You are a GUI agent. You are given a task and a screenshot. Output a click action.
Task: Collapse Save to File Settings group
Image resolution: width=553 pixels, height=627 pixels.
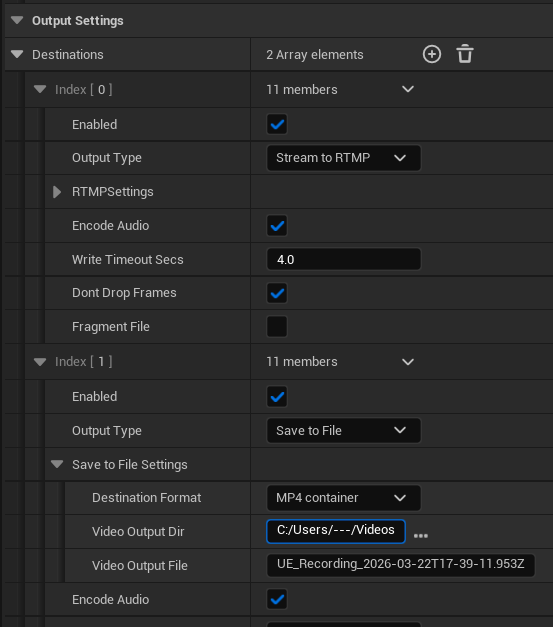[57, 464]
